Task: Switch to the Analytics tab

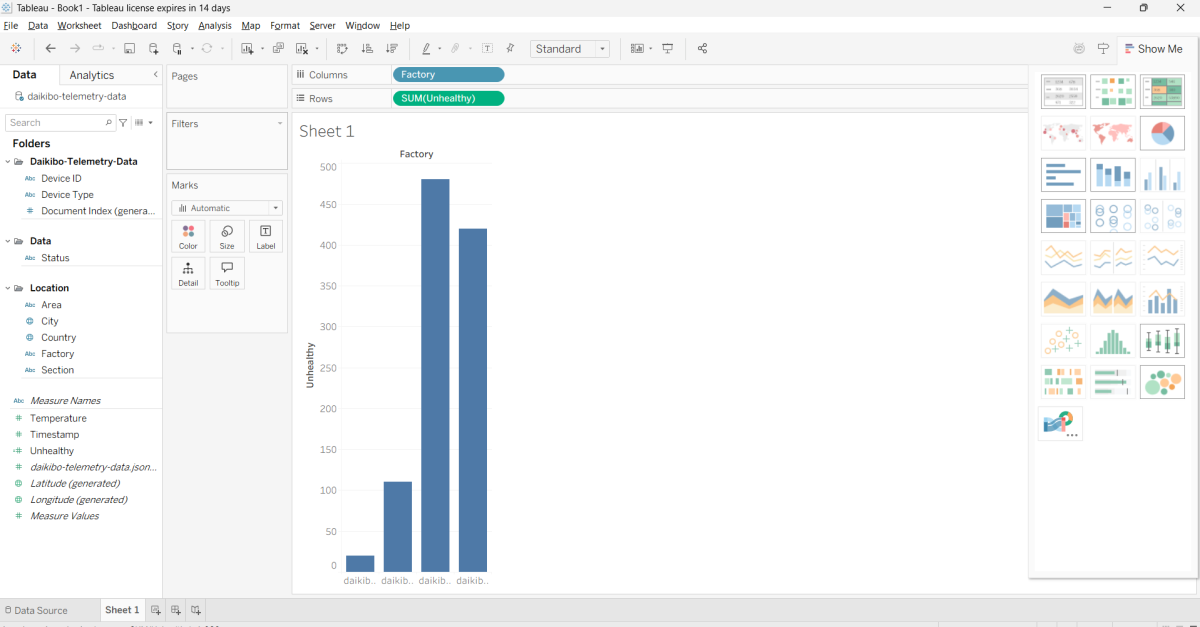Action: (x=92, y=75)
